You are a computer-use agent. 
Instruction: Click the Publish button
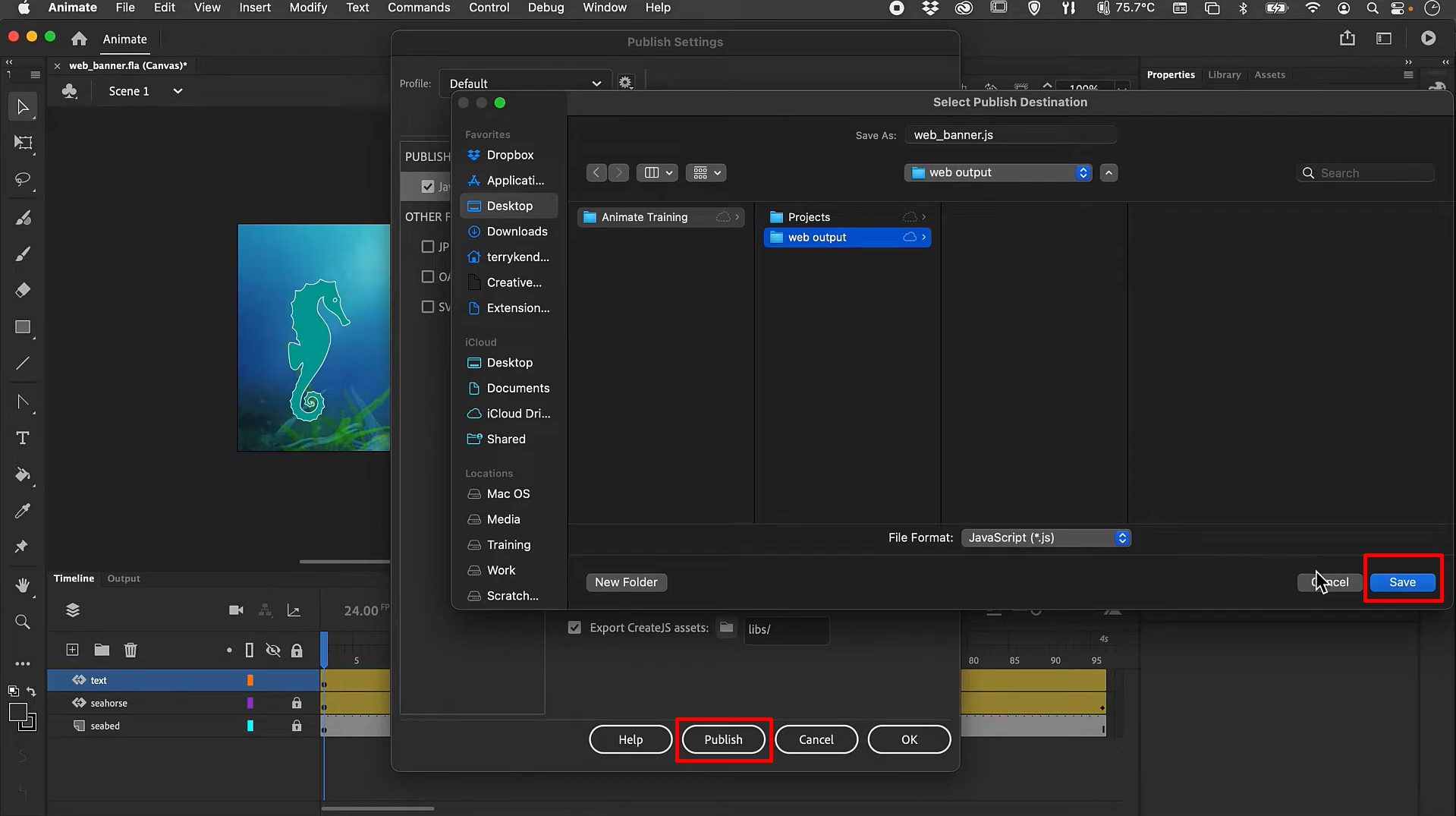722,739
